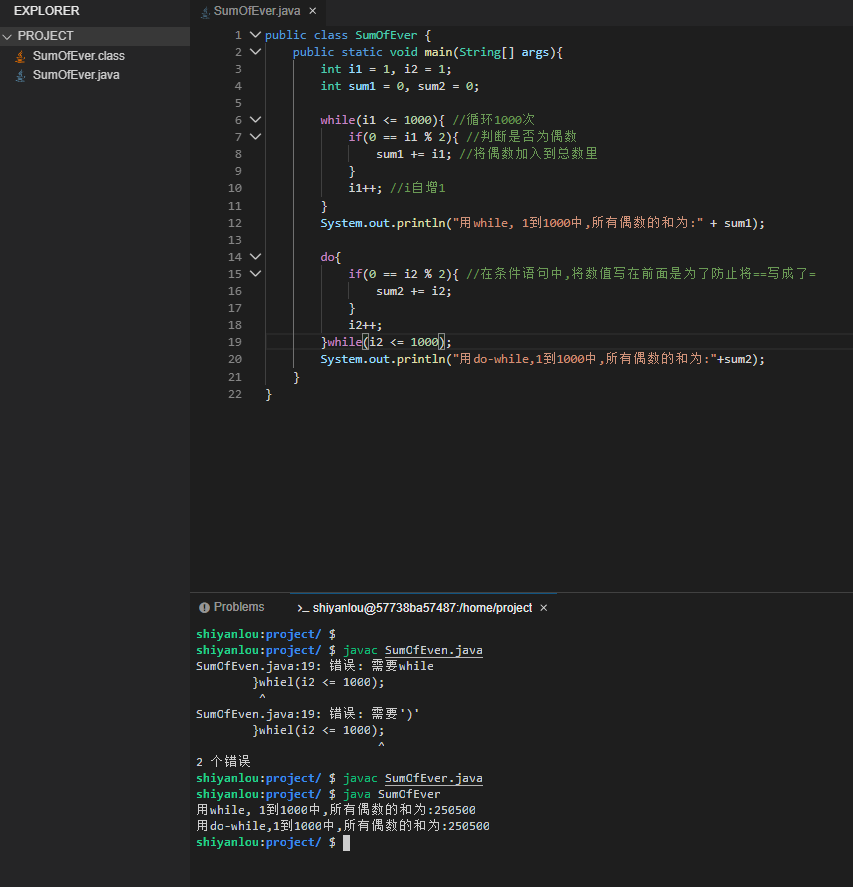Click the terminal prompt icon on the terminal tab

click(303, 608)
